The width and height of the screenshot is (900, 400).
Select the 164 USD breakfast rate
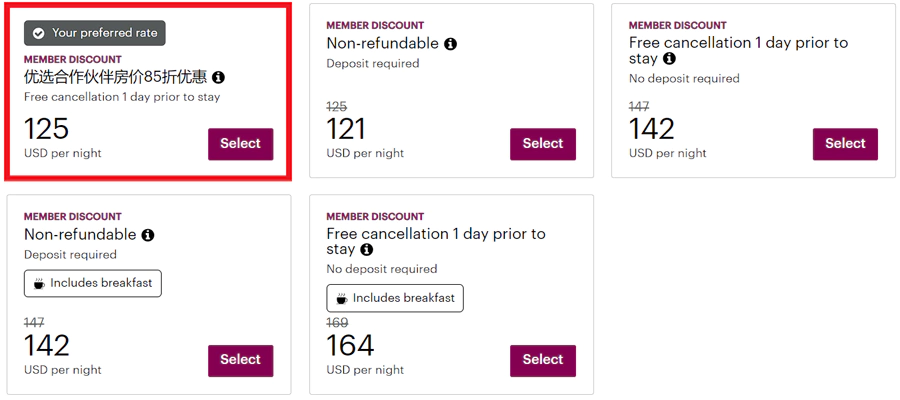point(542,359)
